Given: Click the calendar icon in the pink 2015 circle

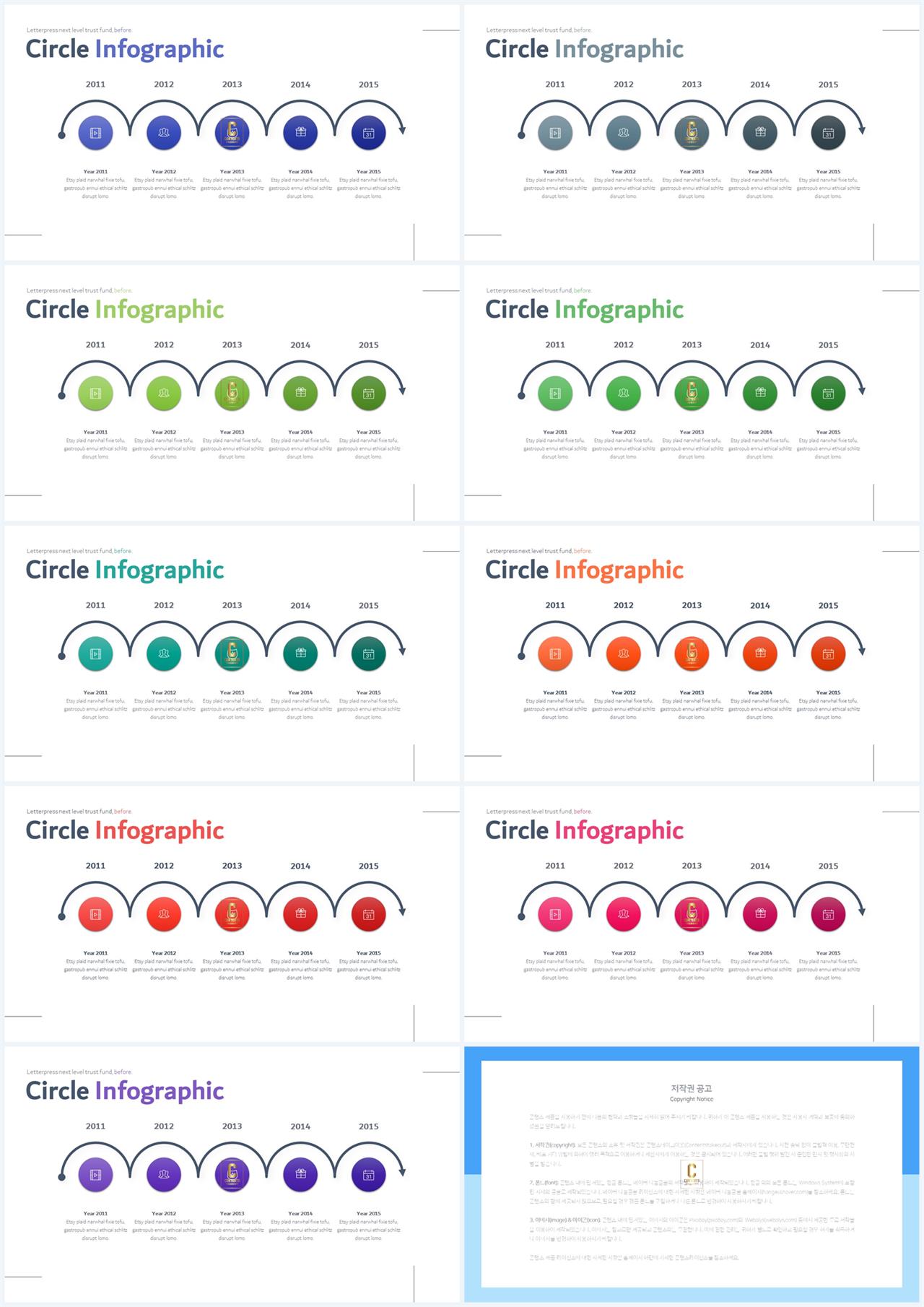Looking at the screenshot, I should [x=828, y=914].
